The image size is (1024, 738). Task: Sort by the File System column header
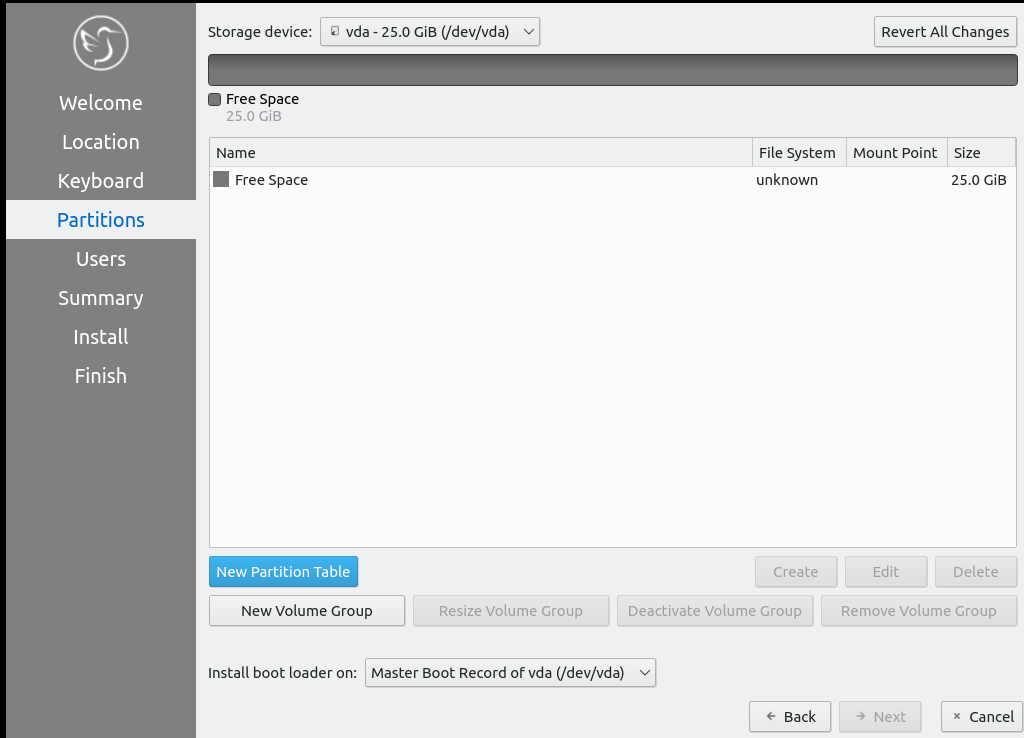(x=796, y=153)
